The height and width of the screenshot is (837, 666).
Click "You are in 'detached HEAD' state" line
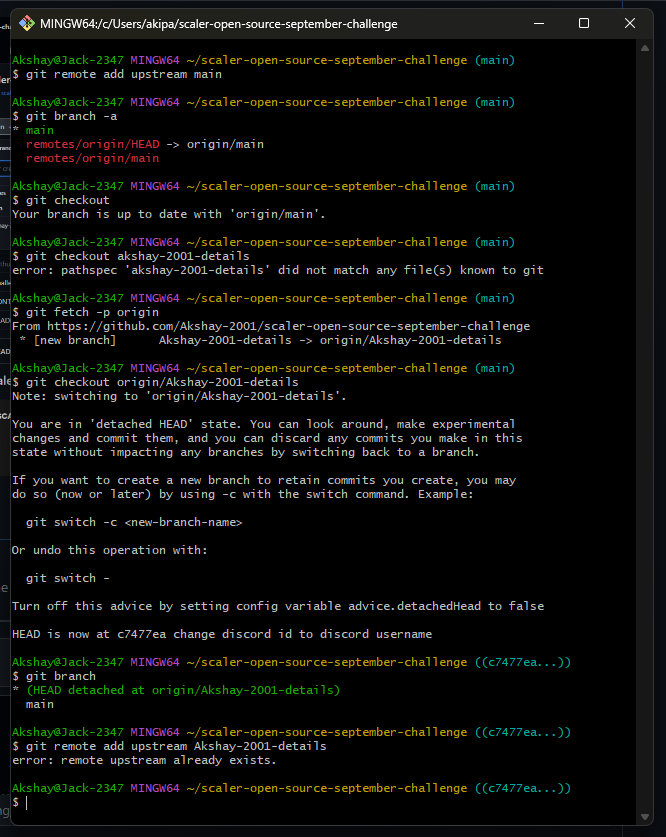(264, 424)
